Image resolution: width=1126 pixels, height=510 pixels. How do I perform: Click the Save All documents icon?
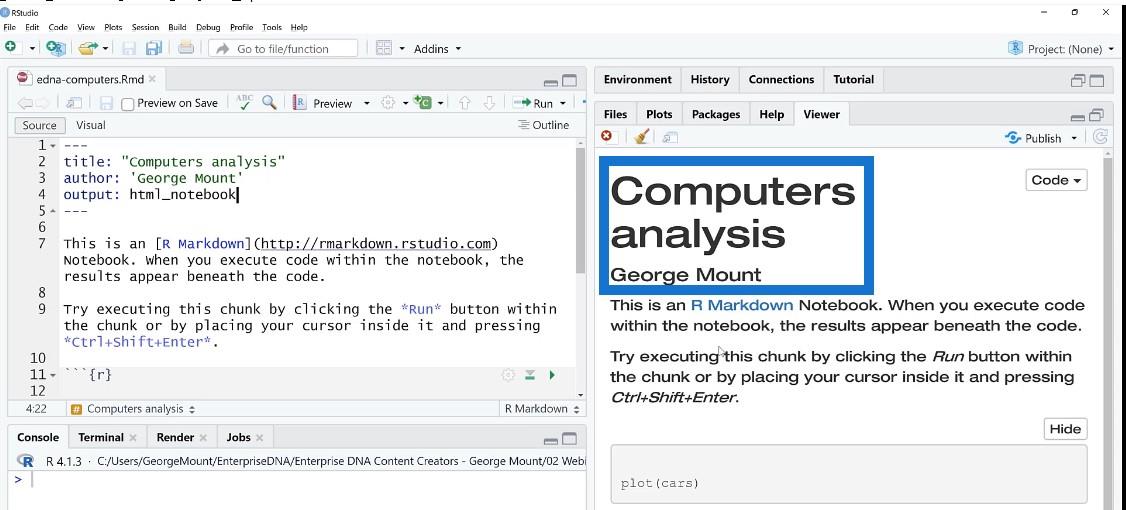click(x=153, y=48)
